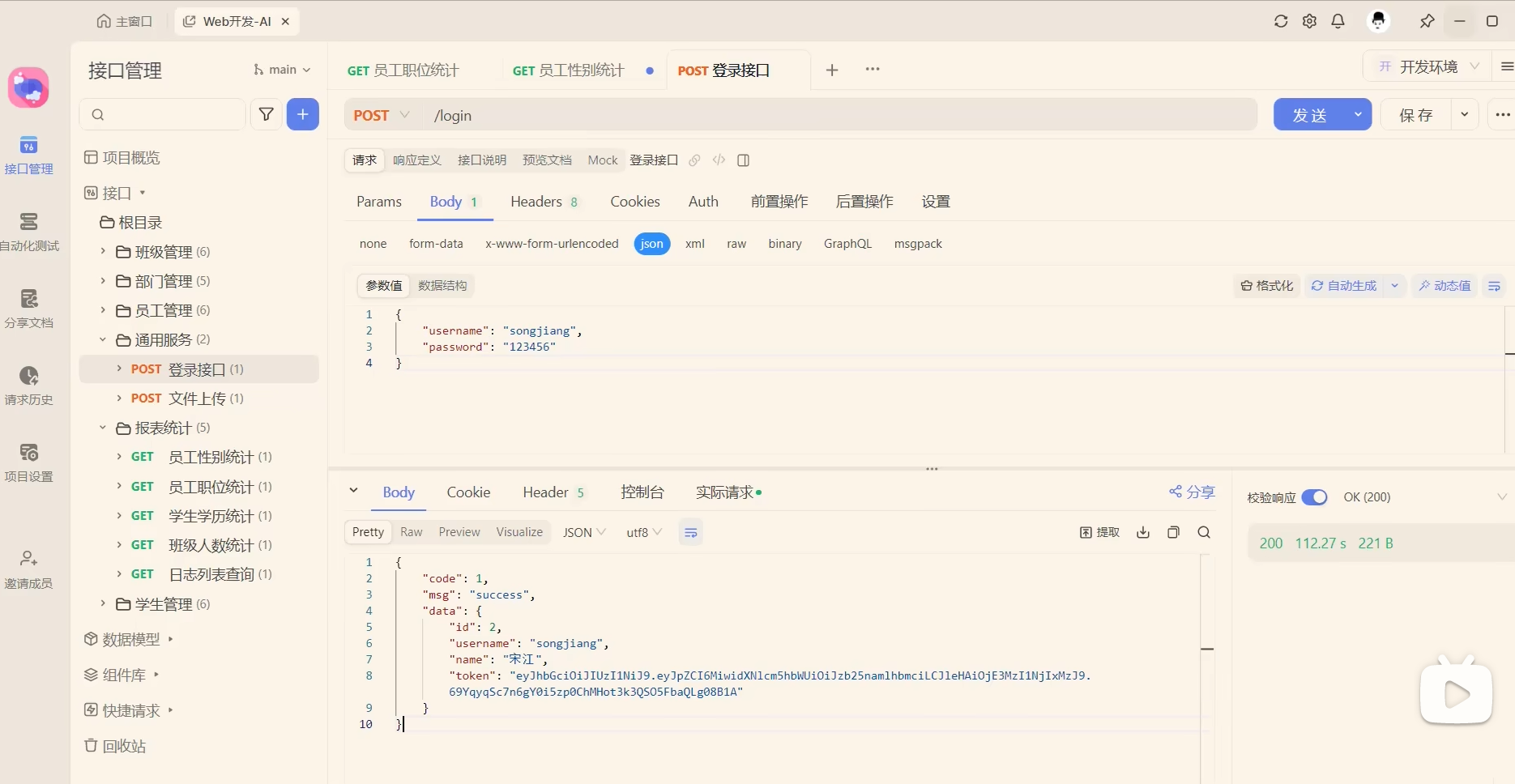The height and width of the screenshot is (784, 1515).
Task: Click the 分享 share link
Action: (1192, 492)
